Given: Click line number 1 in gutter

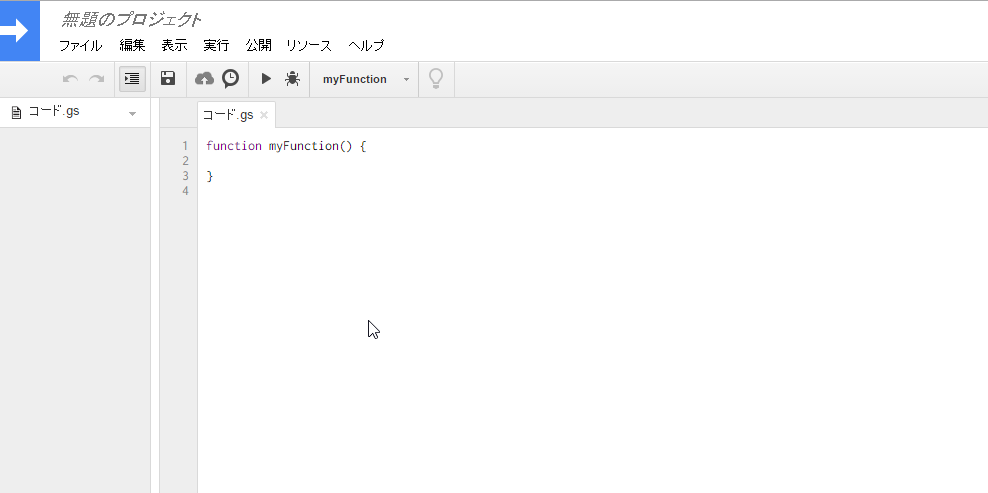Looking at the screenshot, I should pyautogui.click(x=185, y=146).
